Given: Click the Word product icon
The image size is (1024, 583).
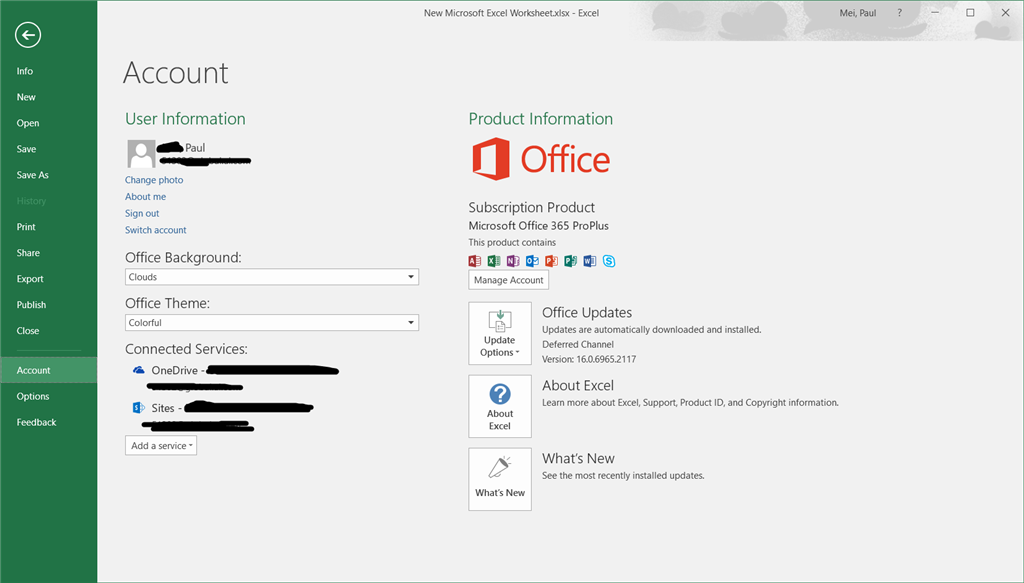Looking at the screenshot, I should 590,261.
